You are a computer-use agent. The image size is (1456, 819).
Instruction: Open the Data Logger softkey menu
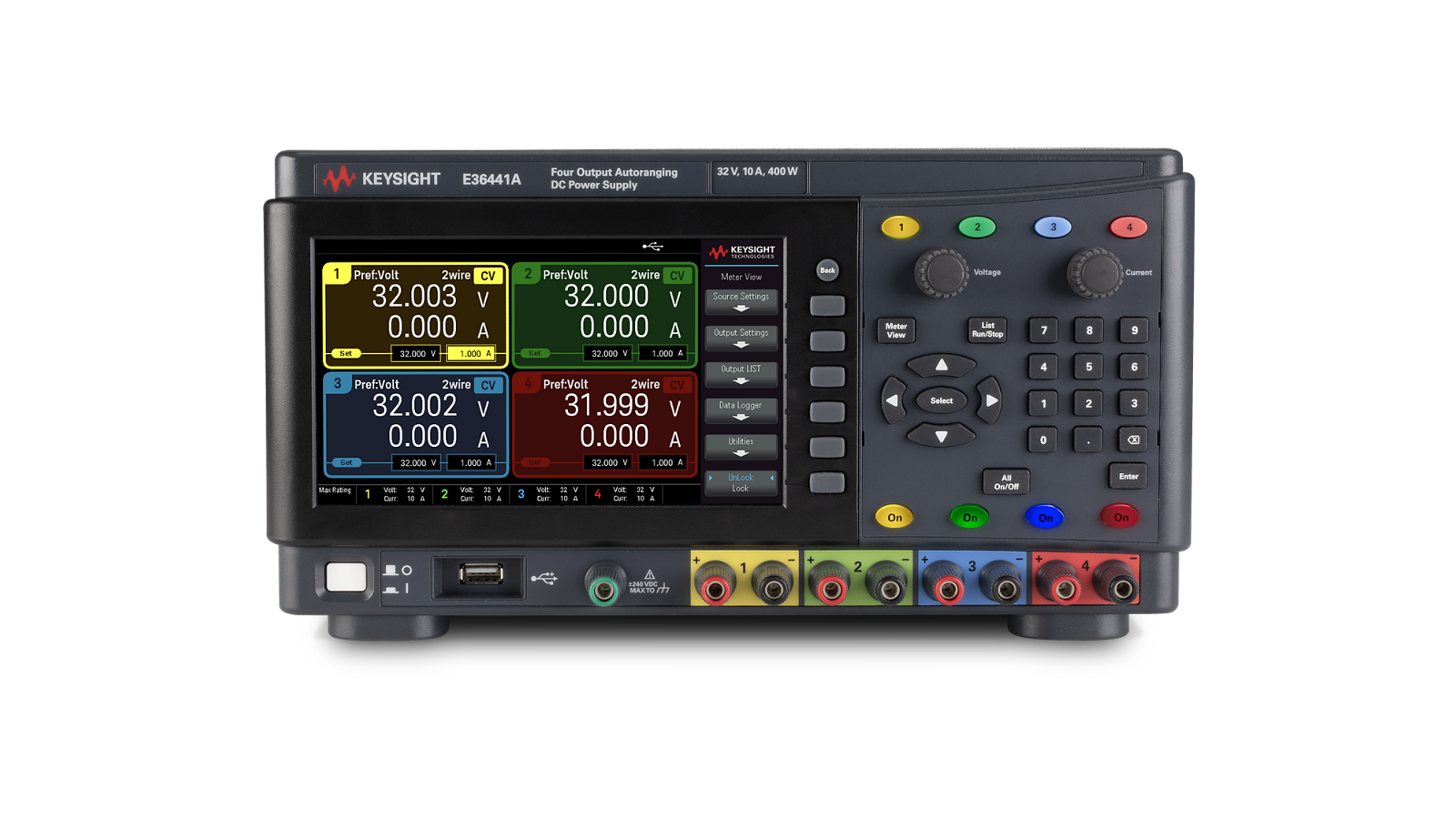point(741,409)
